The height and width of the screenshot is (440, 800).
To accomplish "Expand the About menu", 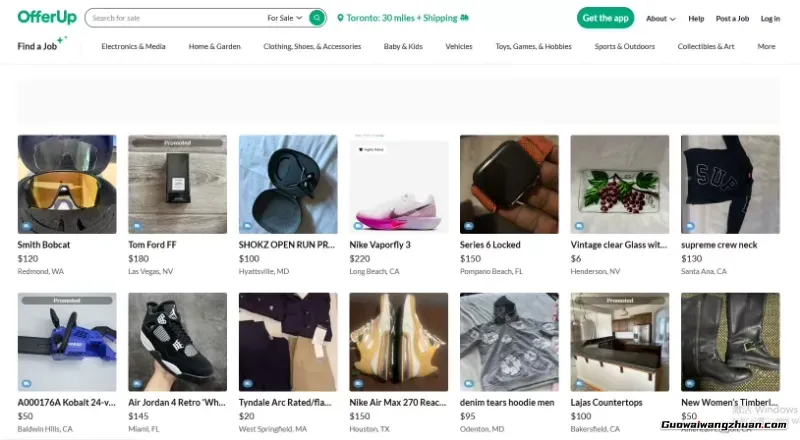I will tap(660, 18).
